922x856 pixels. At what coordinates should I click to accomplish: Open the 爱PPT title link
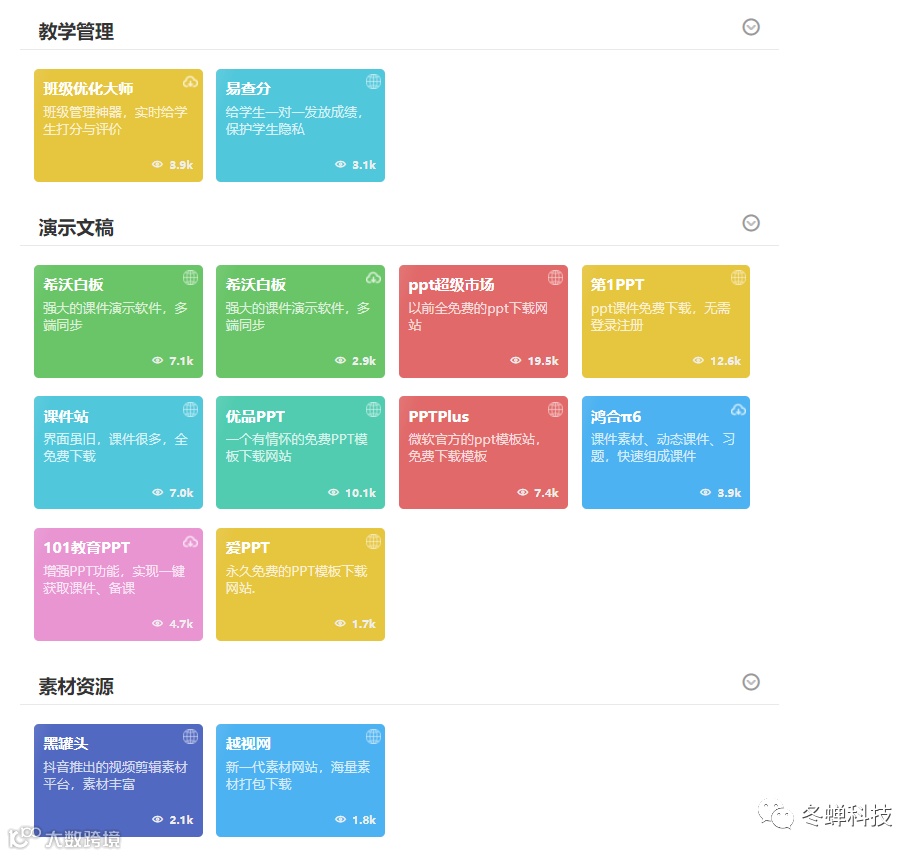pos(248,548)
